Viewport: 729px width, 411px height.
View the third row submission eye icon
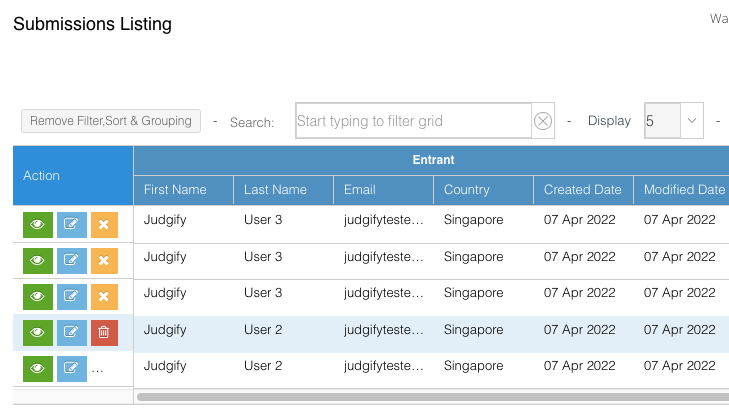tap(38, 297)
